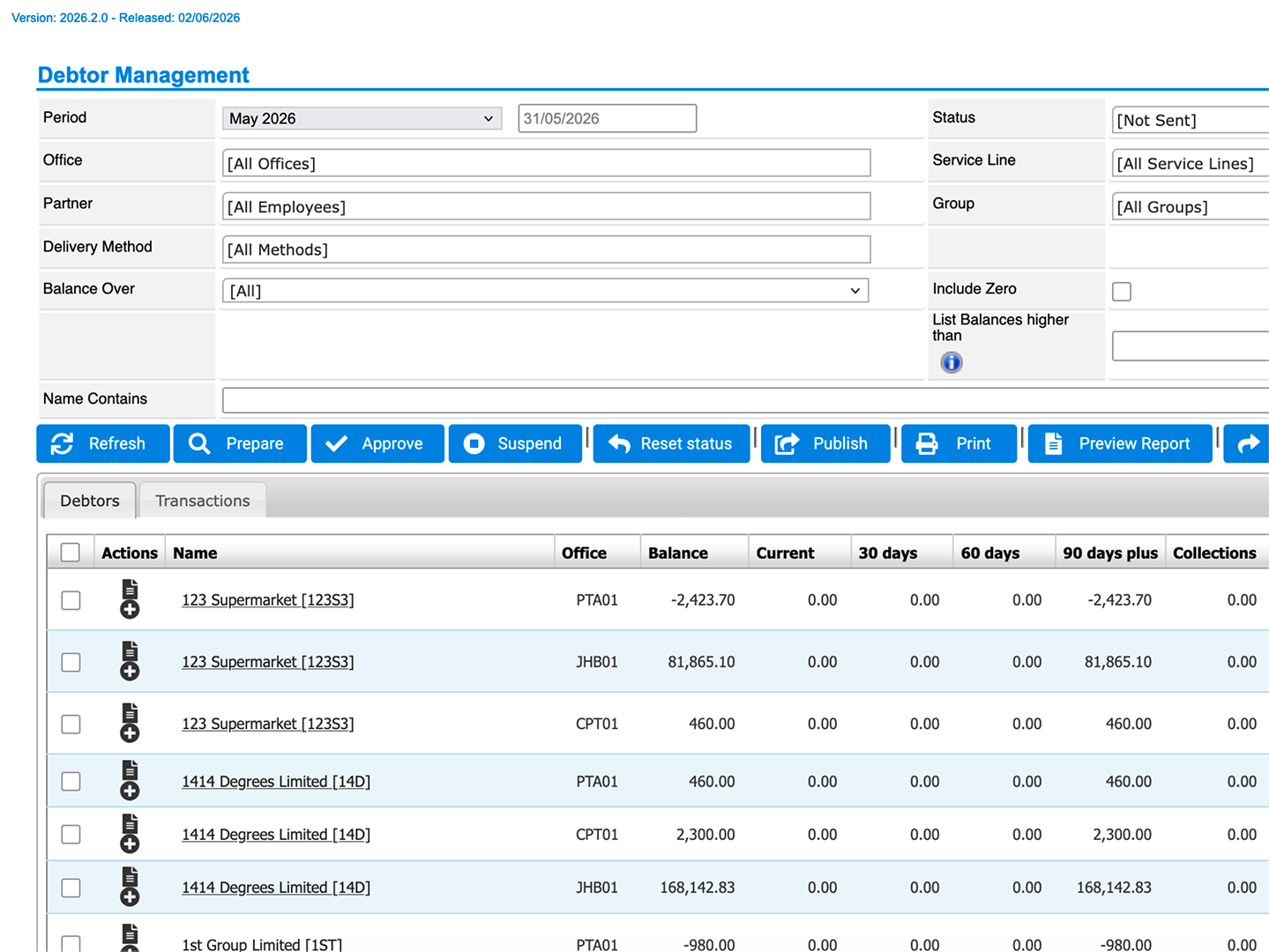Open 1414 Degrees Limited link in JHB01 row

click(x=276, y=888)
